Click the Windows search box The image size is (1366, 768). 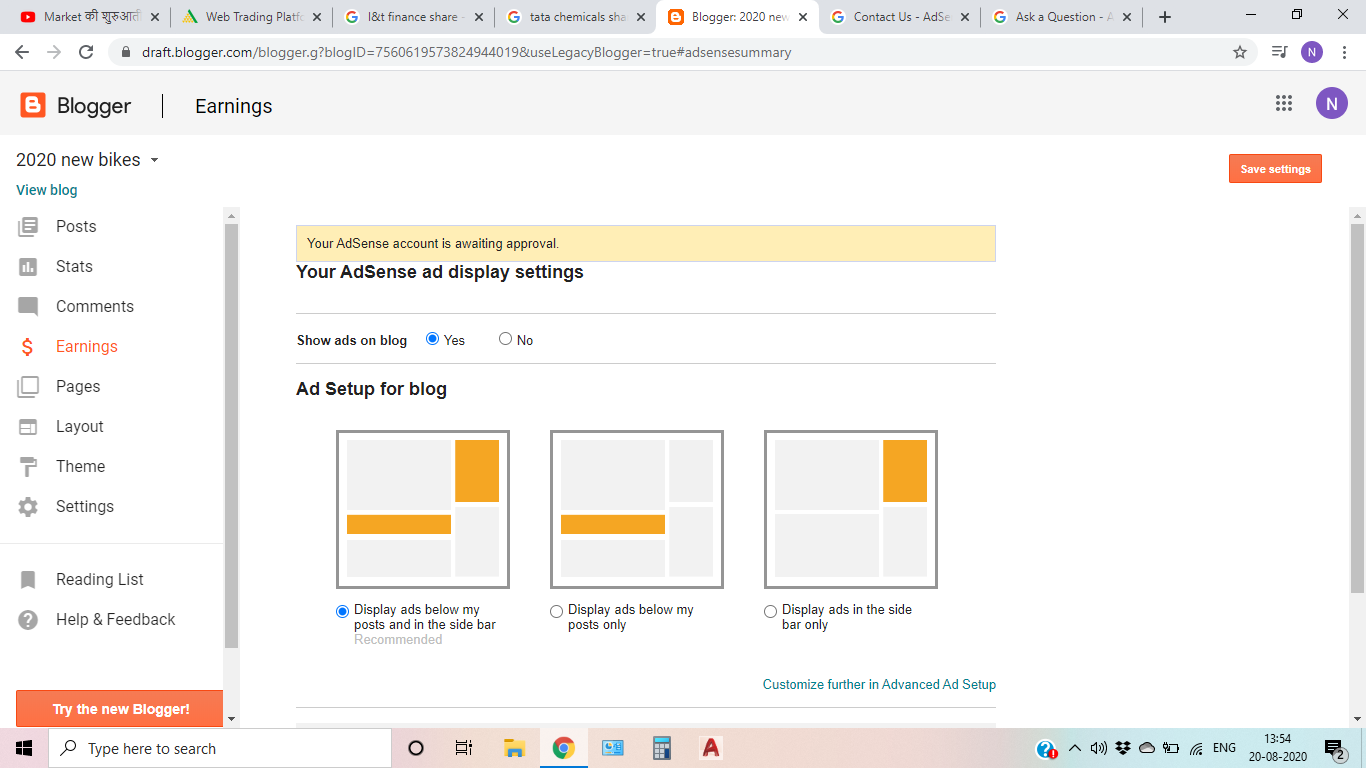click(x=220, y=748)
